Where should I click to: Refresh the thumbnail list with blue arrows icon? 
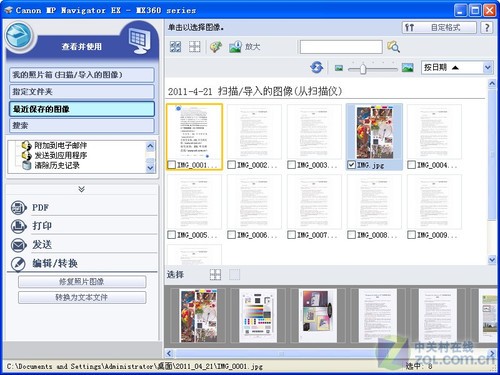click(316, 68)
